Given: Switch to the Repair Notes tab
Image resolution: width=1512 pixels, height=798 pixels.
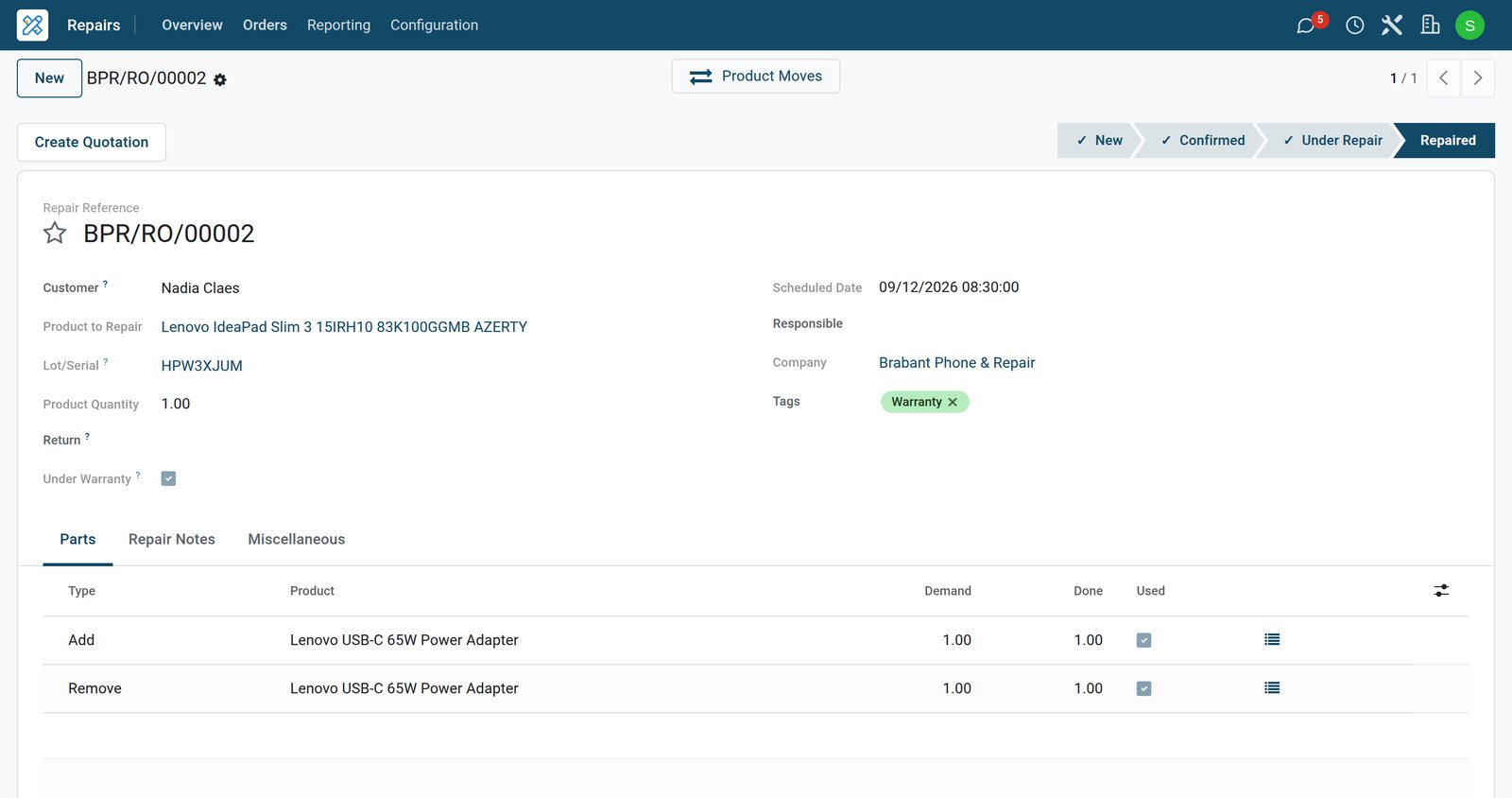Looking at the screenshot, I should [172, 539].
